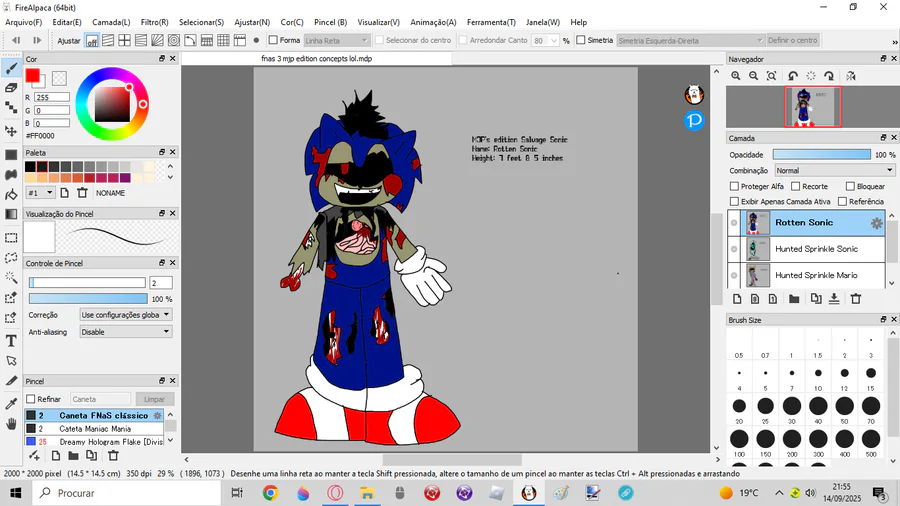Screen dimensions: 900x506
Task: Rotate canvas right in Navigator
Action: coord(829,76)
